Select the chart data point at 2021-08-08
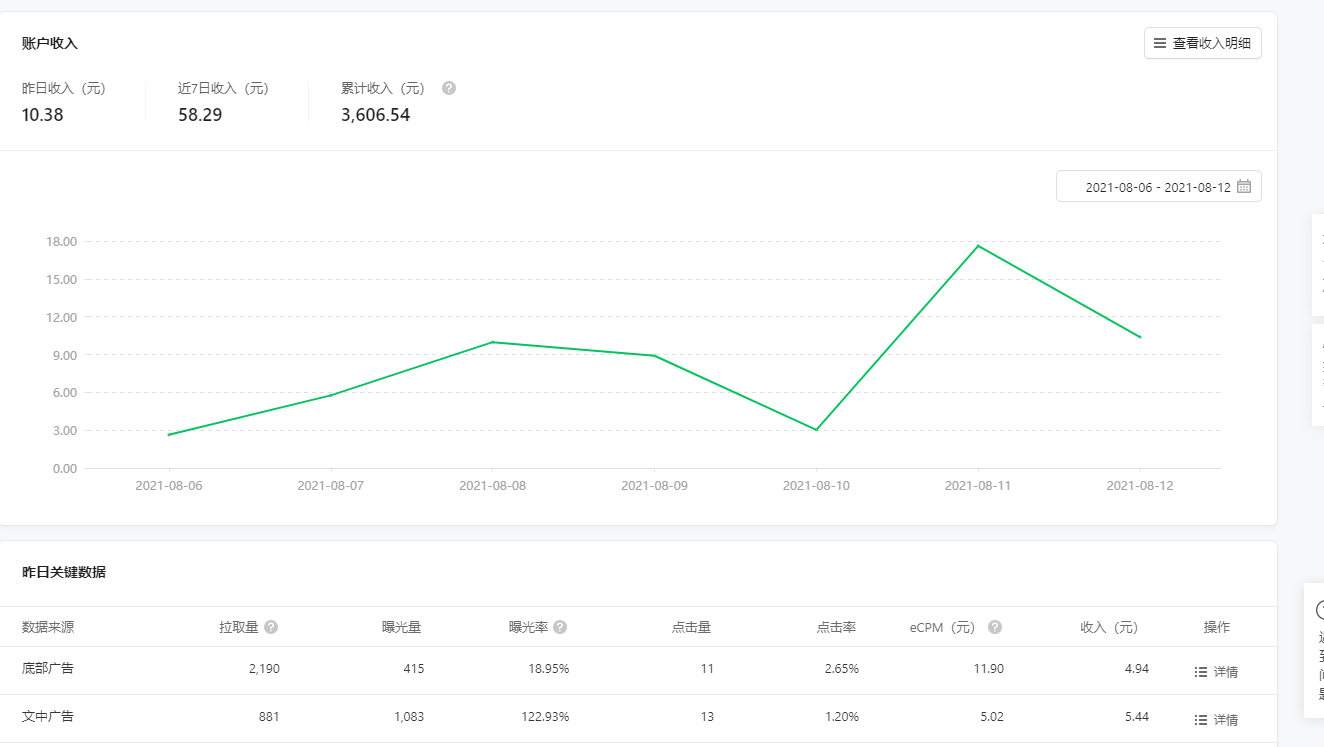1324x747 pixels. (492, 342)
